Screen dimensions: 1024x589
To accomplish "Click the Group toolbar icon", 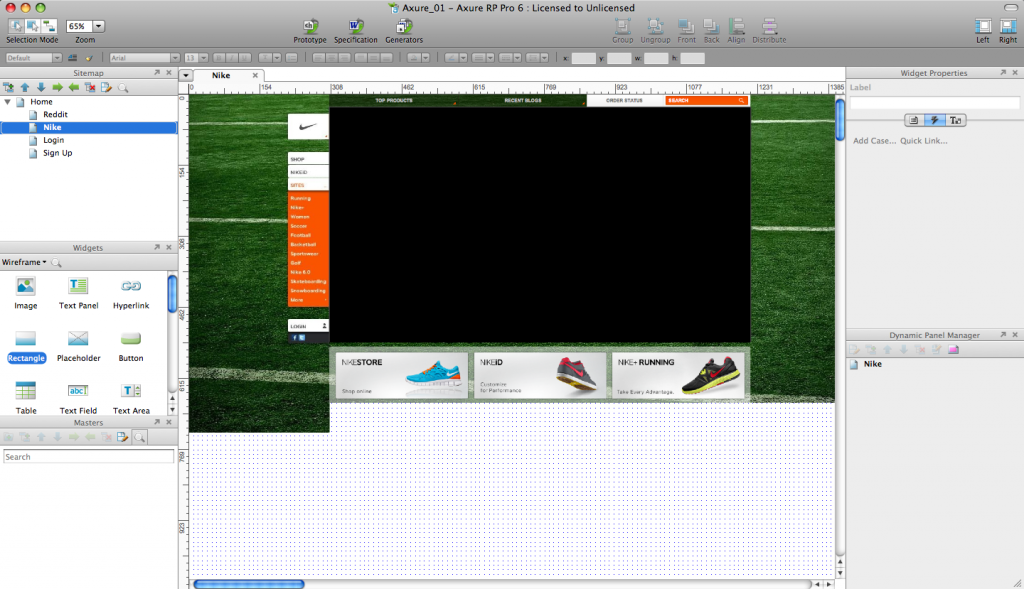I will [x=622, y=26].
